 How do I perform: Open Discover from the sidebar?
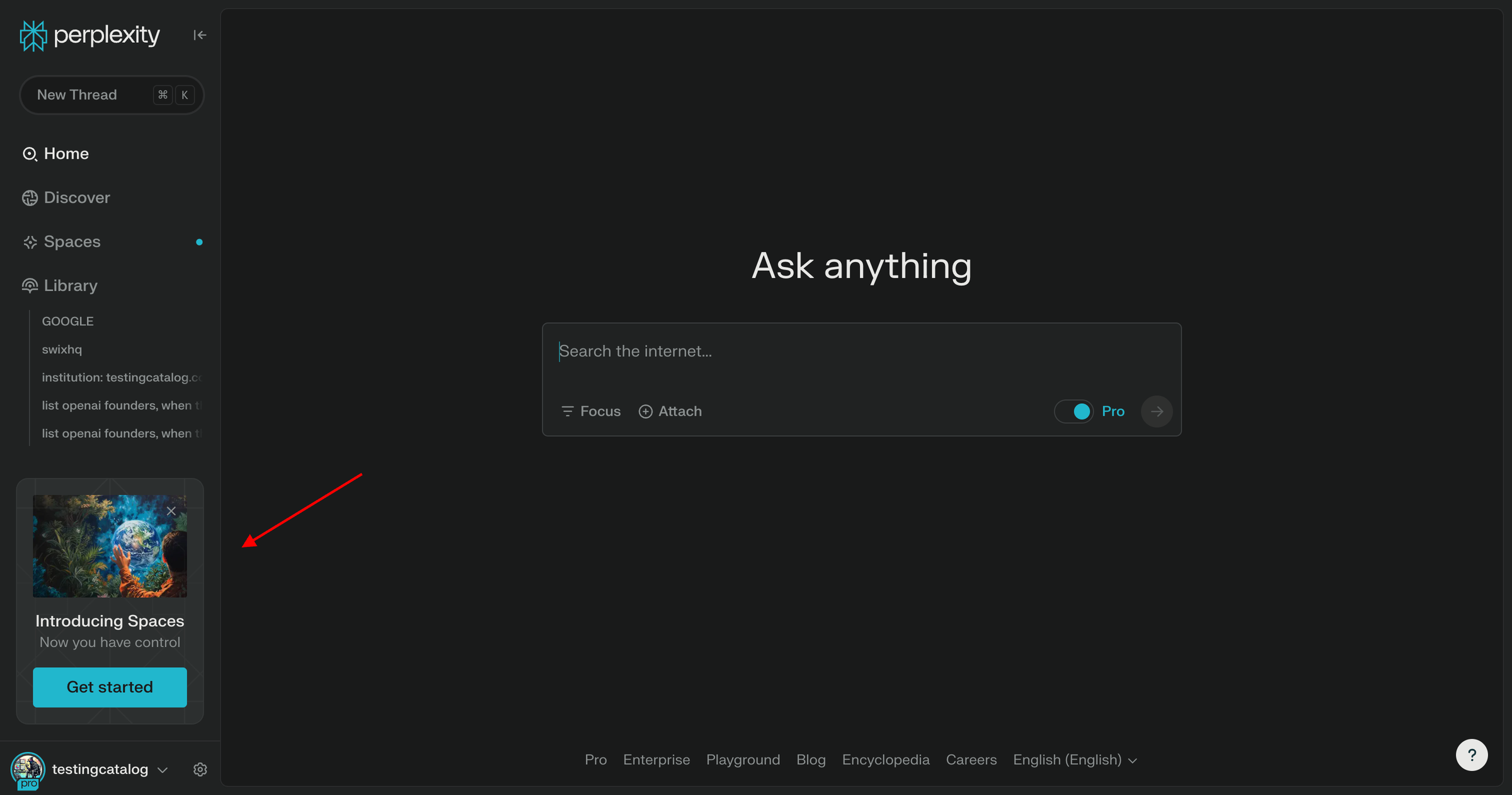tap(76, 197)
